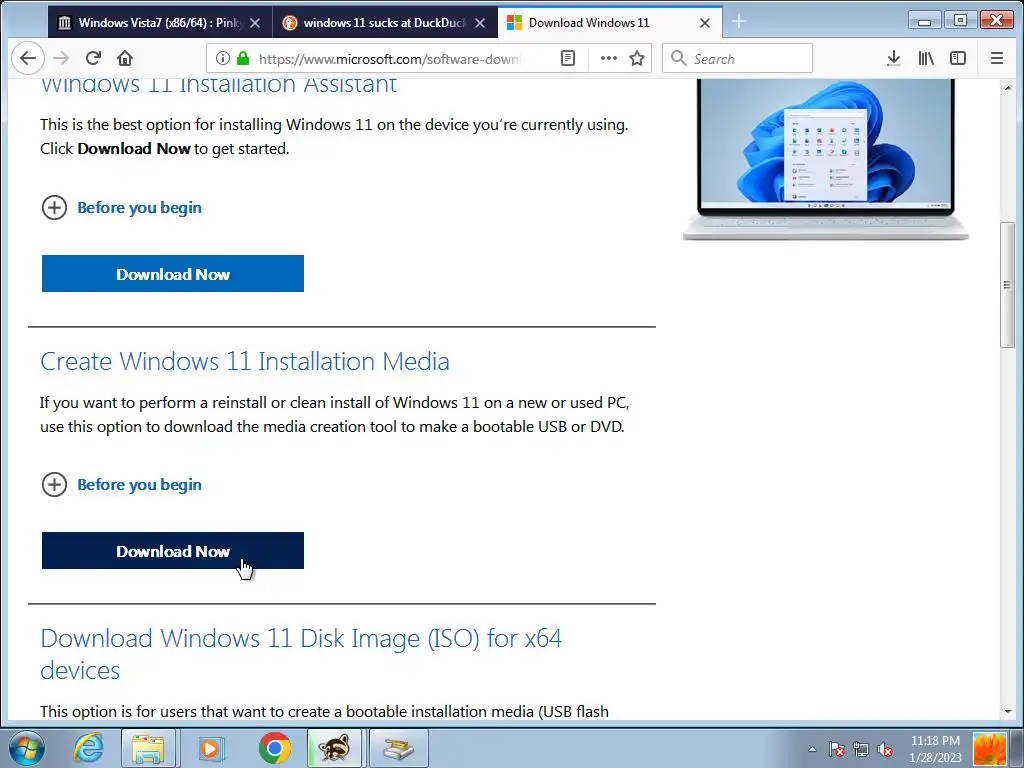This screenshot has width=1024, height=768.
Task: Click the scrollbar down arrow
Action: click(1008, 711)
